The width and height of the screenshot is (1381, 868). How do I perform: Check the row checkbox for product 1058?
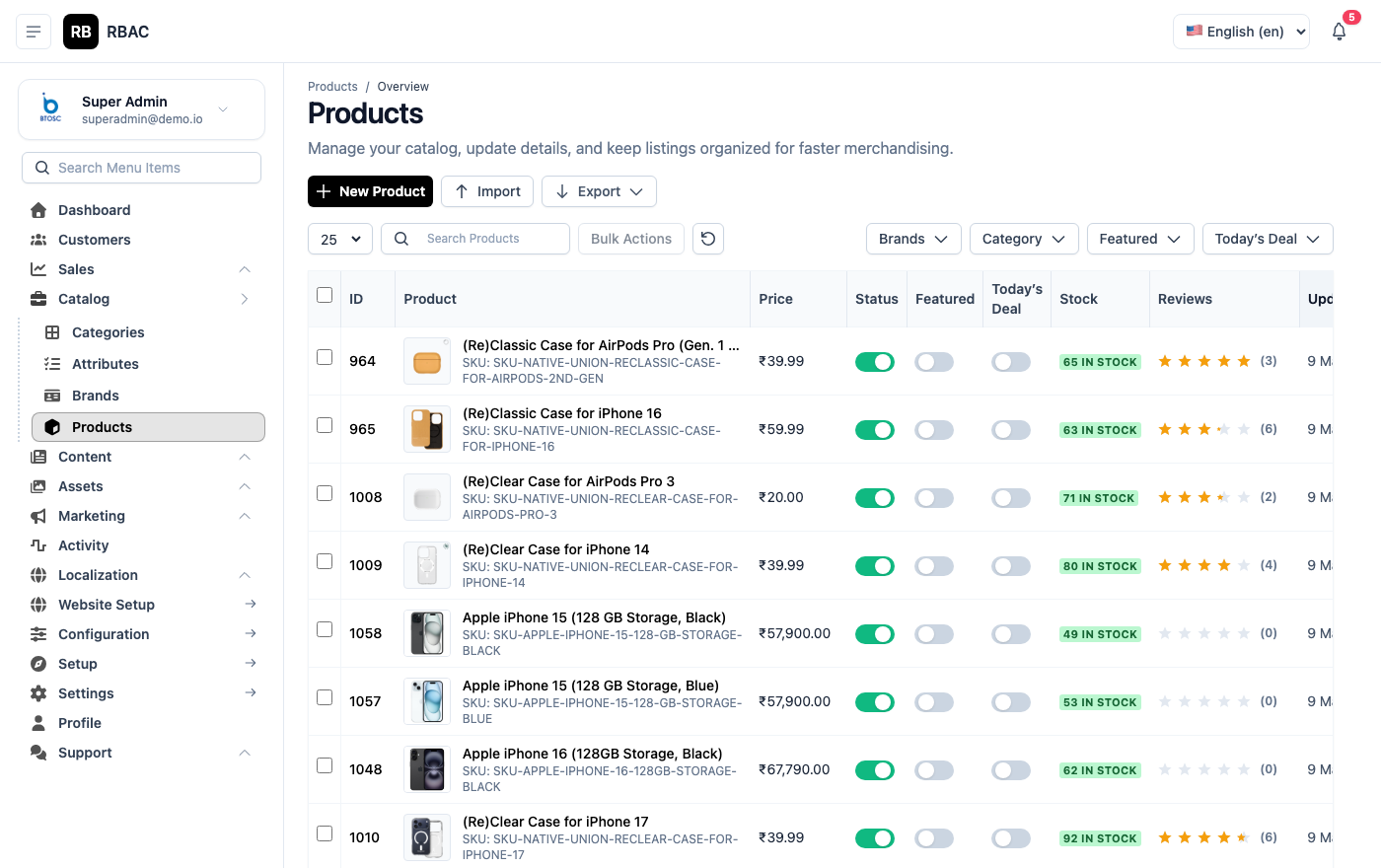pyautogui.click(x=325, y=629)
